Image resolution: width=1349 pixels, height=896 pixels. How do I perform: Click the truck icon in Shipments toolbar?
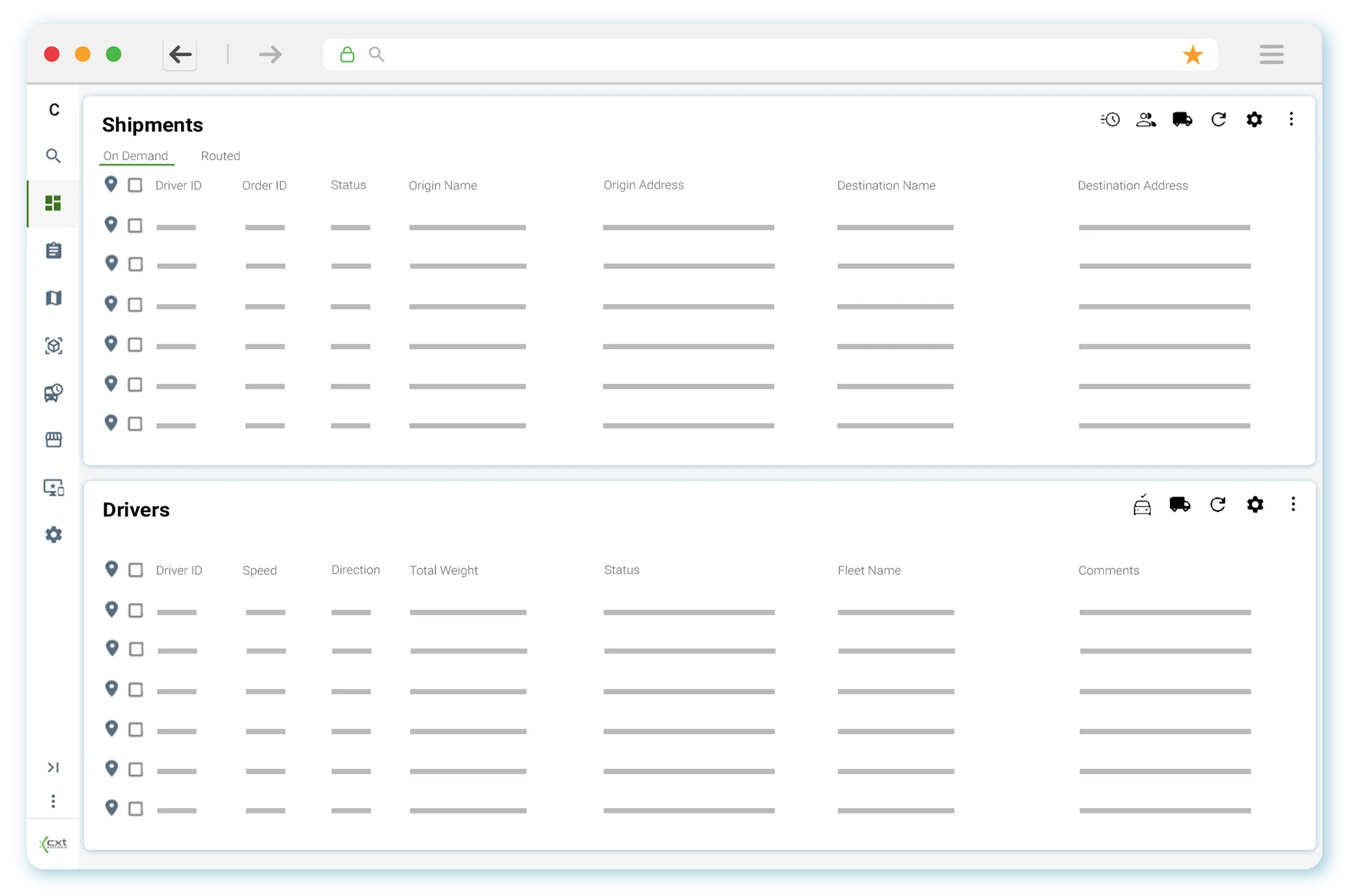(1182, 120)
